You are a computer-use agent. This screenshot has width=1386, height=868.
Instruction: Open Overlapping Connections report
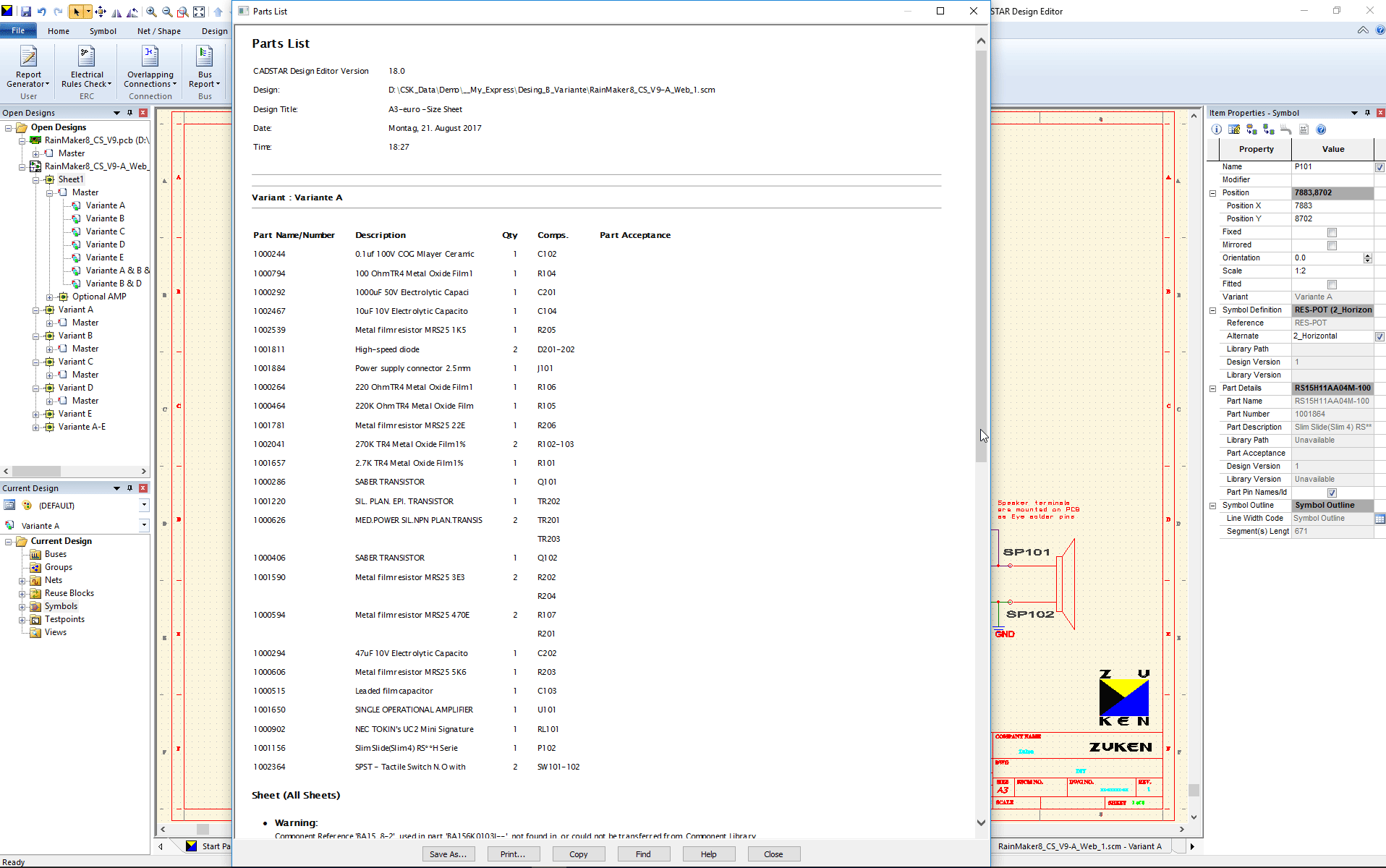pyautogui.click(x=150, y=67)
